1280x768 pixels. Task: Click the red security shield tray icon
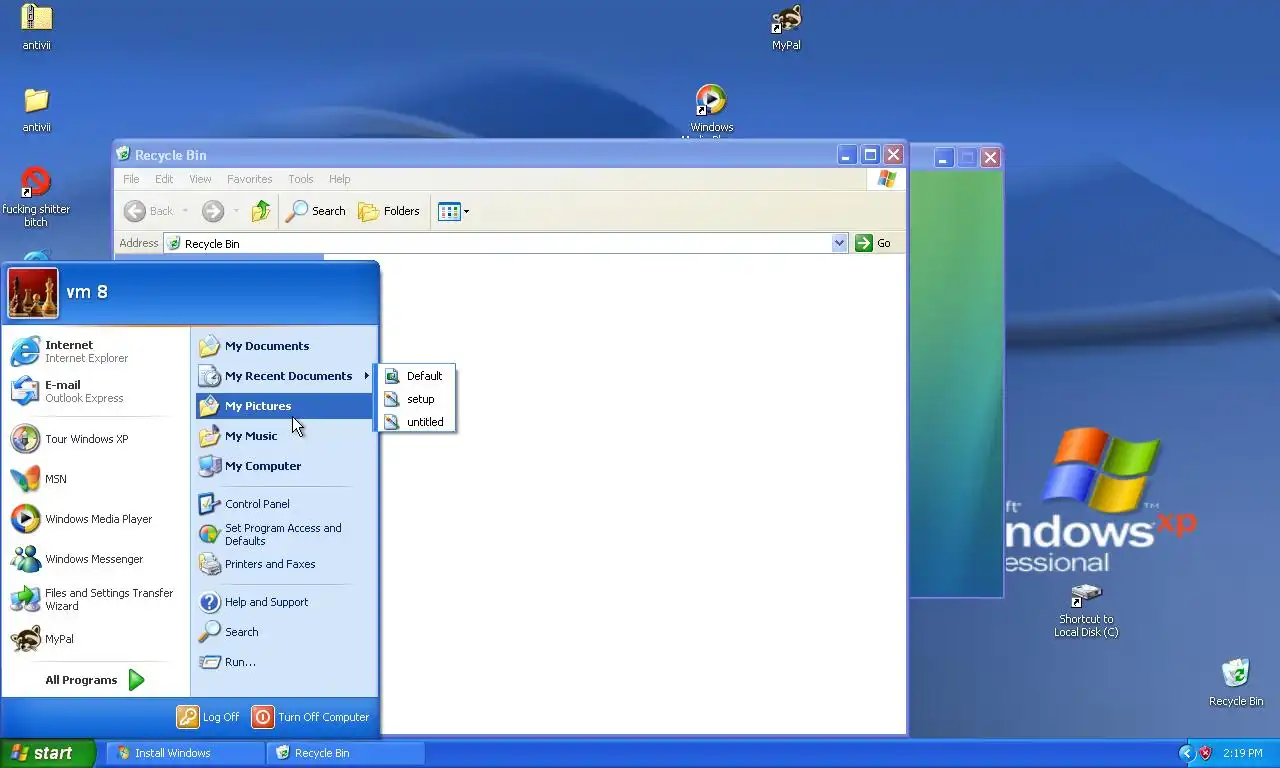1205,753
